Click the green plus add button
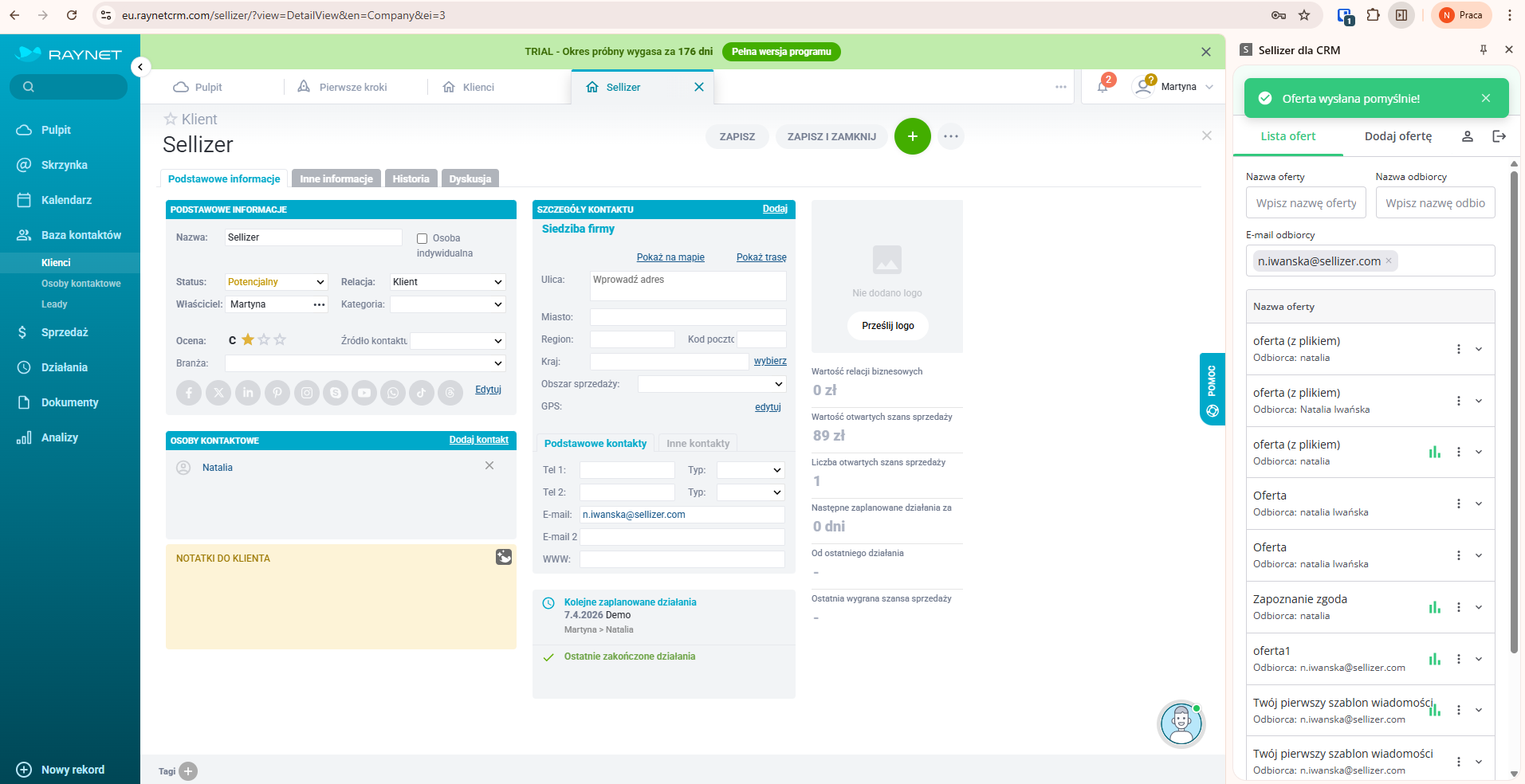Image resolution: width=1525 pixels, height=784 pixels. pos(912,136)
